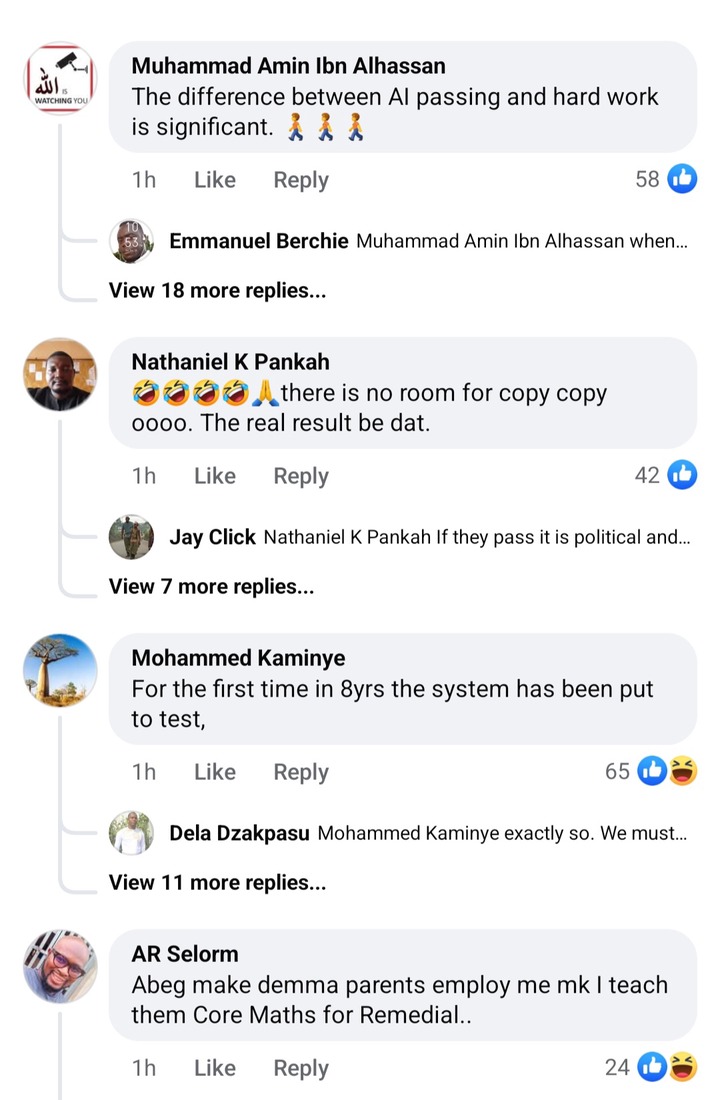Reply to Mohammed Kaminye's comment
Viewport: 720px width, 1100px height.
(x=301, y=772)
